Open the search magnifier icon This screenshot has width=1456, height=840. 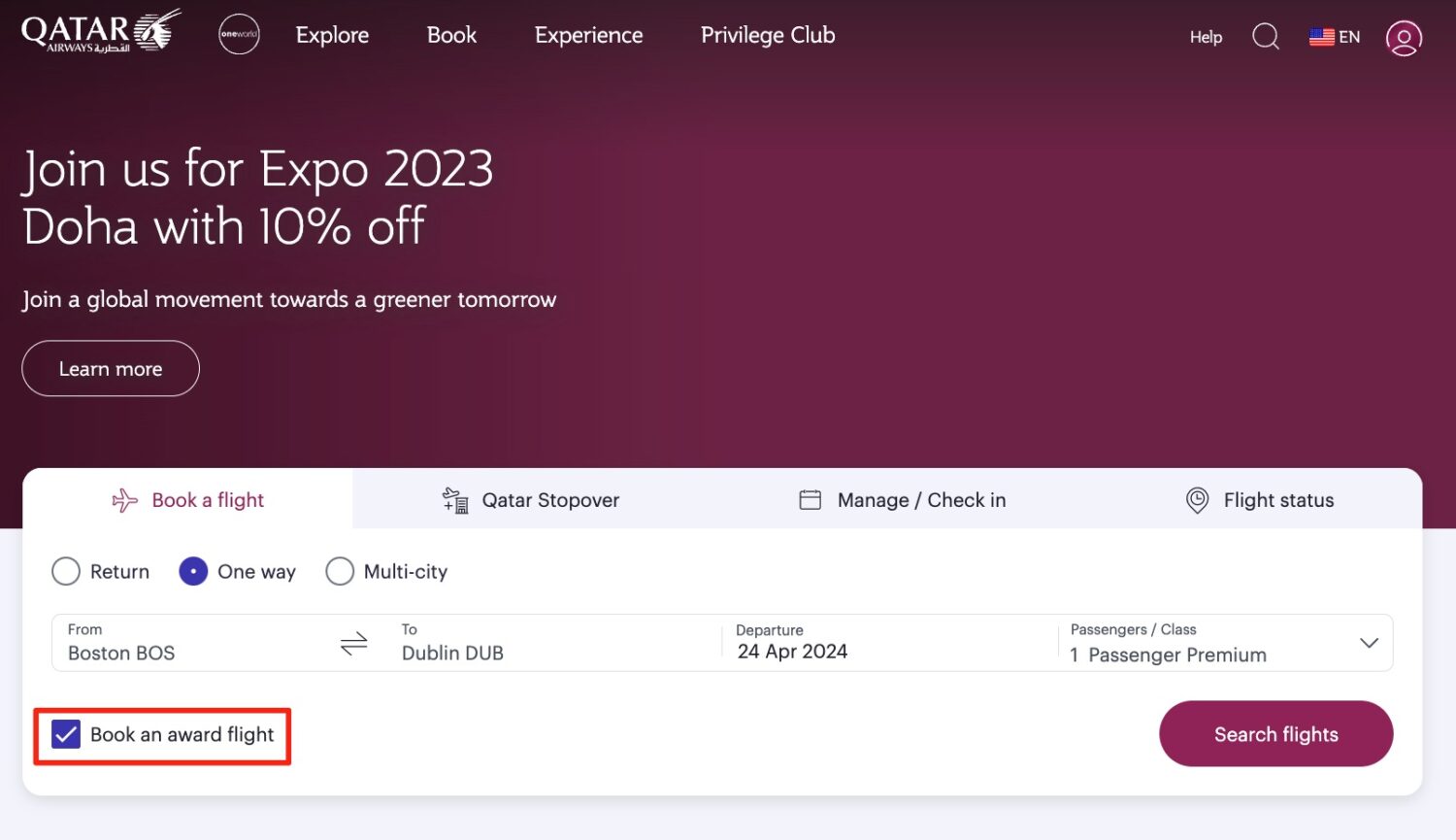point(1265,36)
